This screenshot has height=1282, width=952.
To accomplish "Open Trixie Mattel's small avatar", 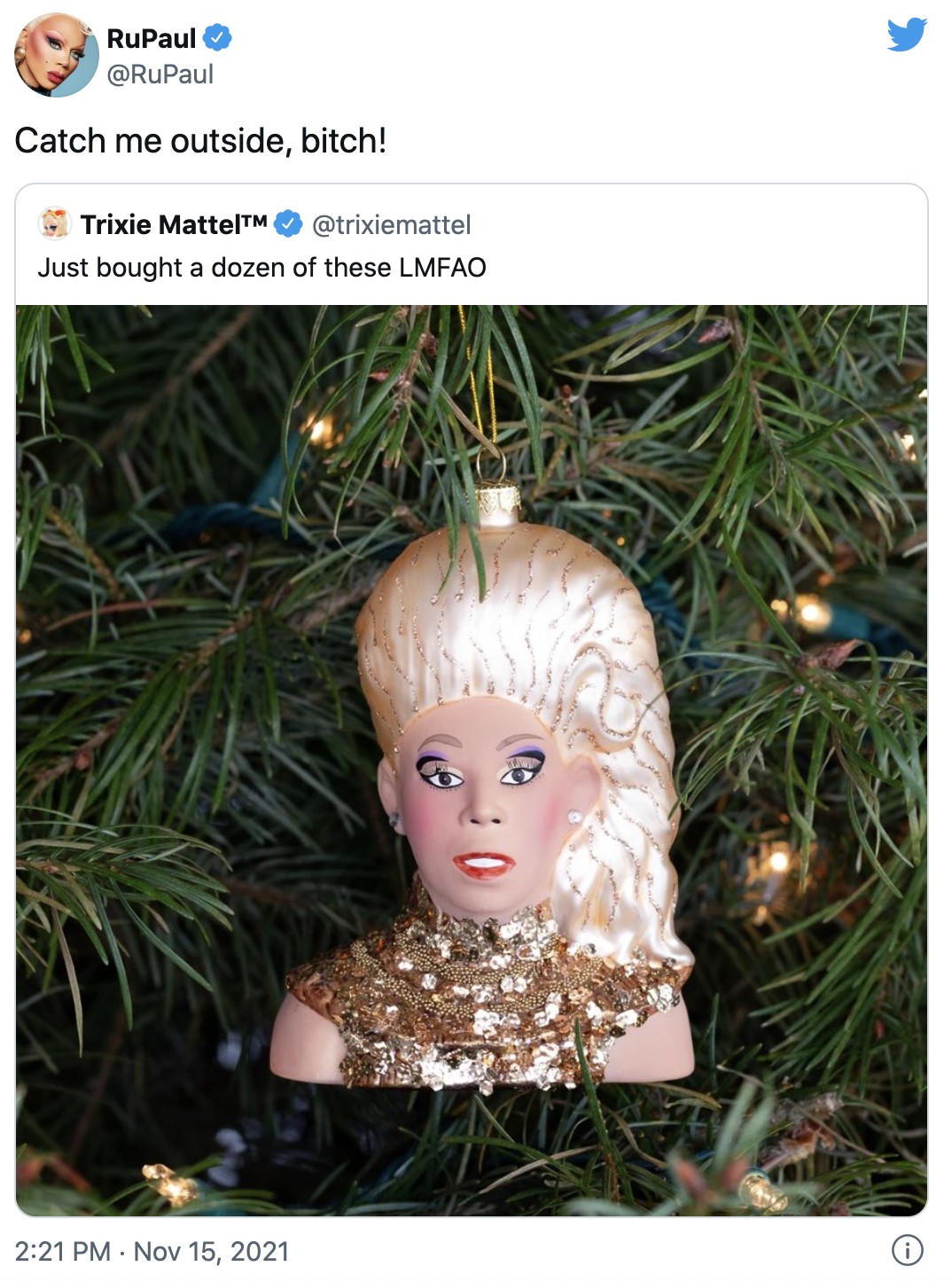I will tap(54, 223).
